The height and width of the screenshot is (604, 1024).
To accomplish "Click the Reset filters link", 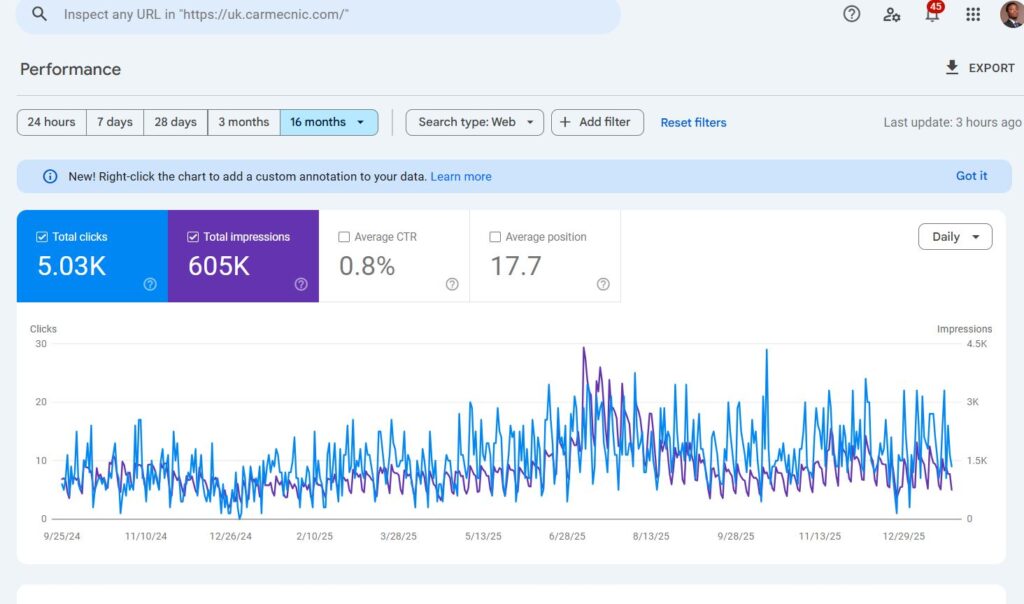I will pyautogui.click(x=693, y=123).
